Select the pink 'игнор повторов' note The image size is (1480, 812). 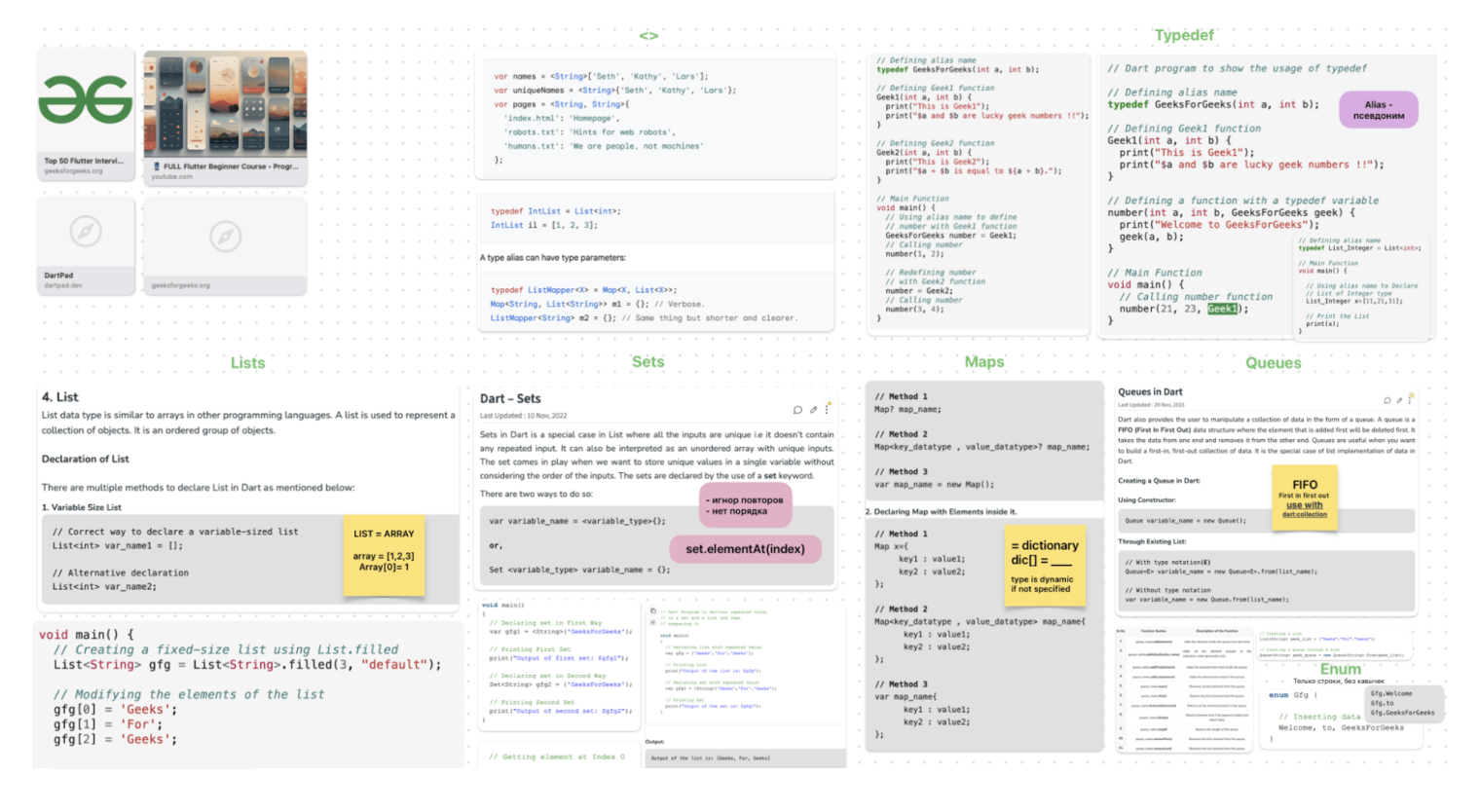pyautogui.click(x=747, y=505)
